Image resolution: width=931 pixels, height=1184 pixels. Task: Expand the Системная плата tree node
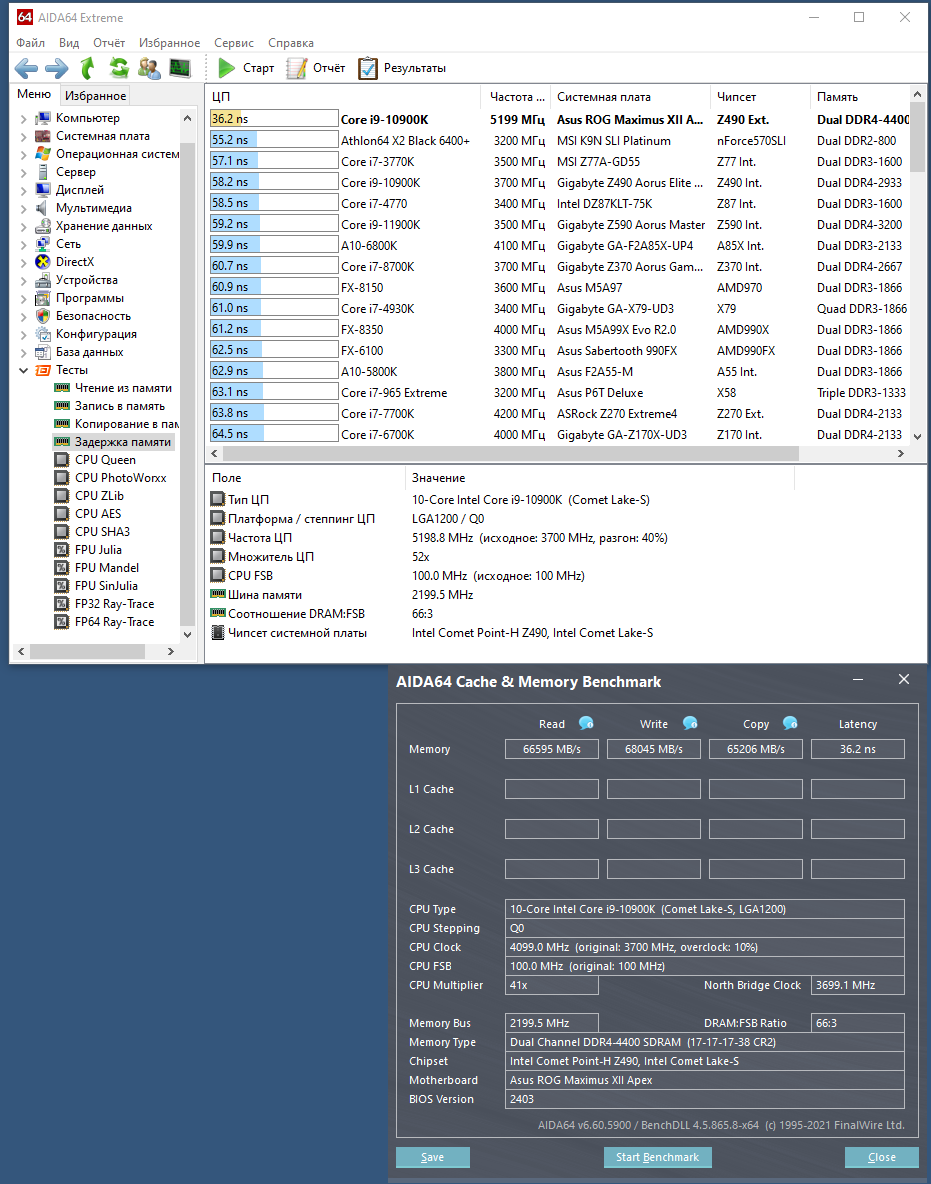point(23,137)
